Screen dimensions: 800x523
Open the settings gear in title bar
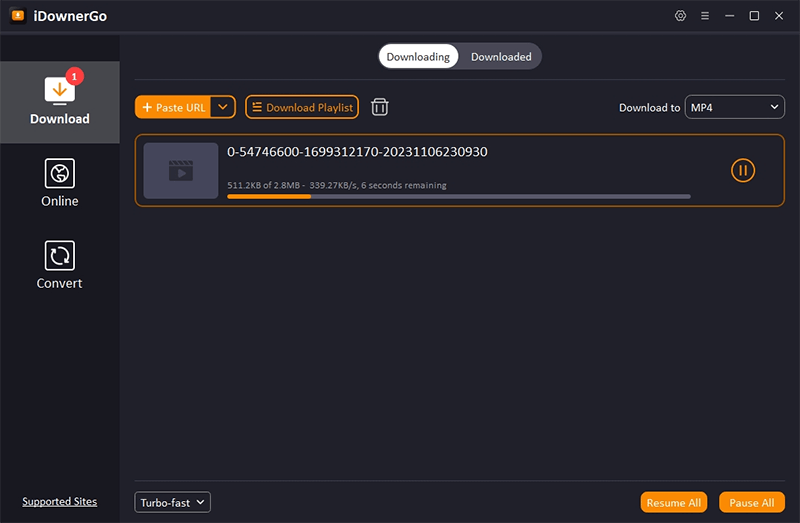click(x=681, y=16)
